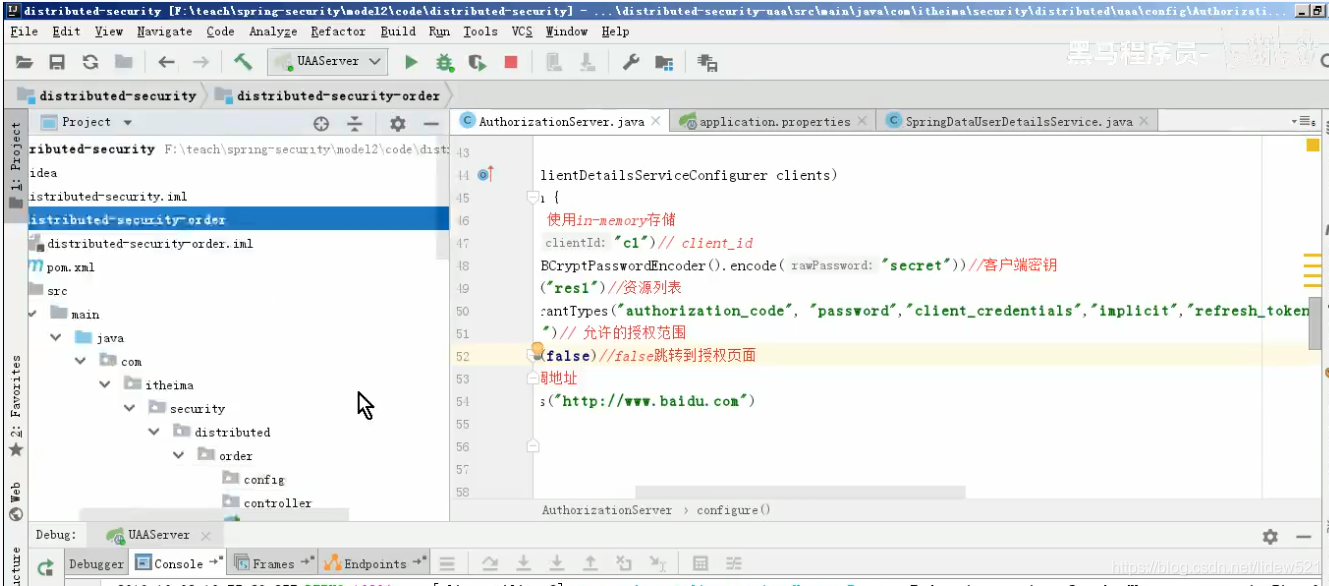1329x586 pixels.
Task: Rerun UAAServer in Debug panel
Action: tap(46, 568)
